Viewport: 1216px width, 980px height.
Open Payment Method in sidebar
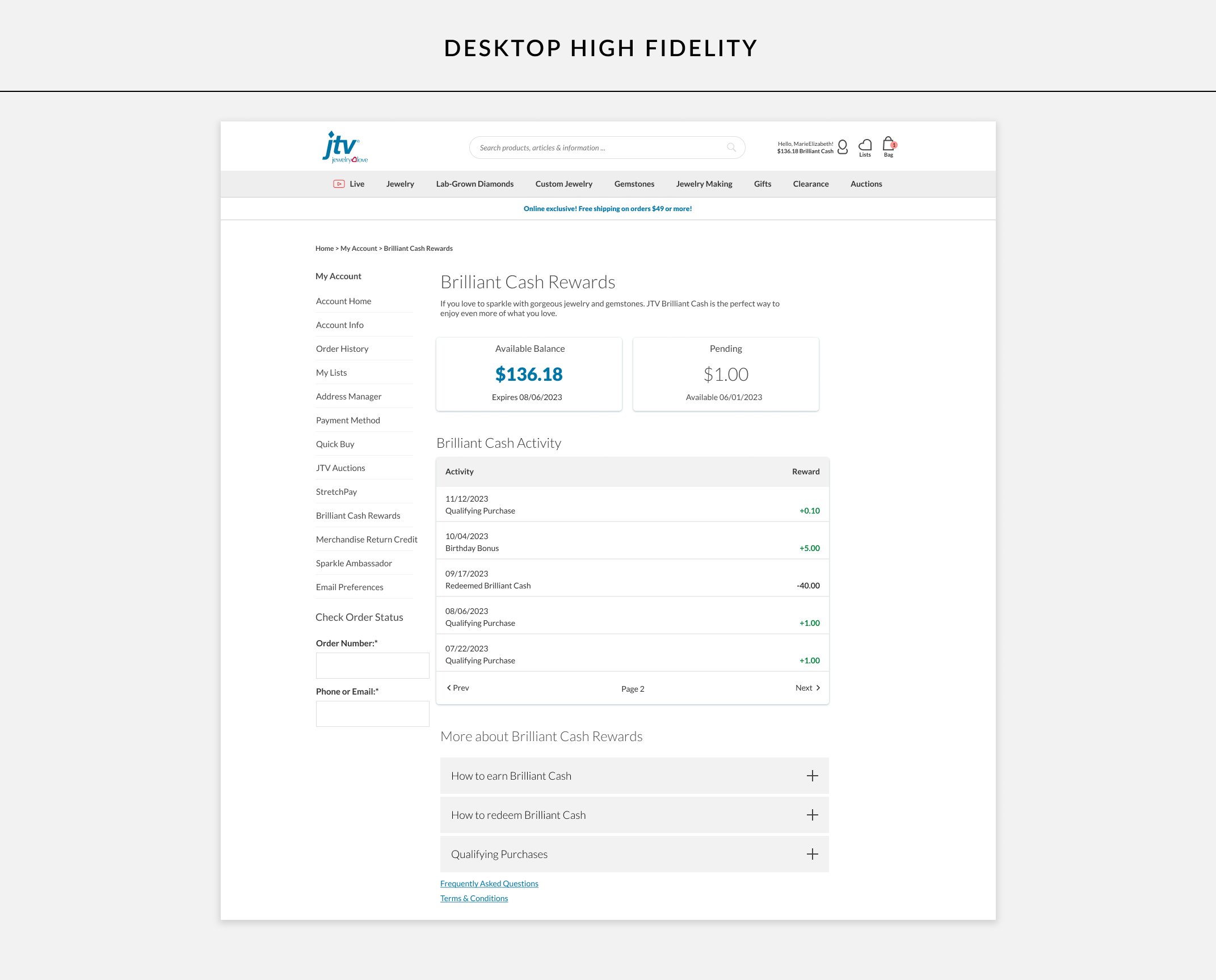pos(348,420)
